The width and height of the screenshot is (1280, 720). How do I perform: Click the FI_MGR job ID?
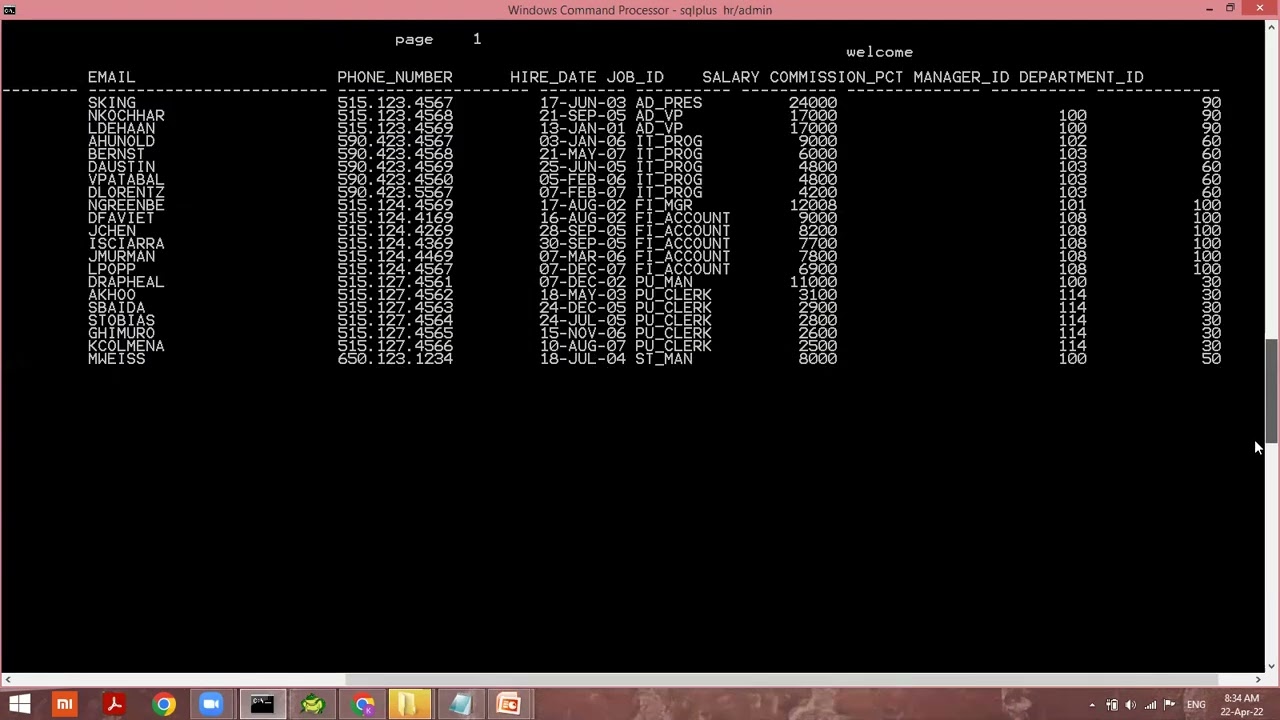pyautogui.click(x=664, y=205)
